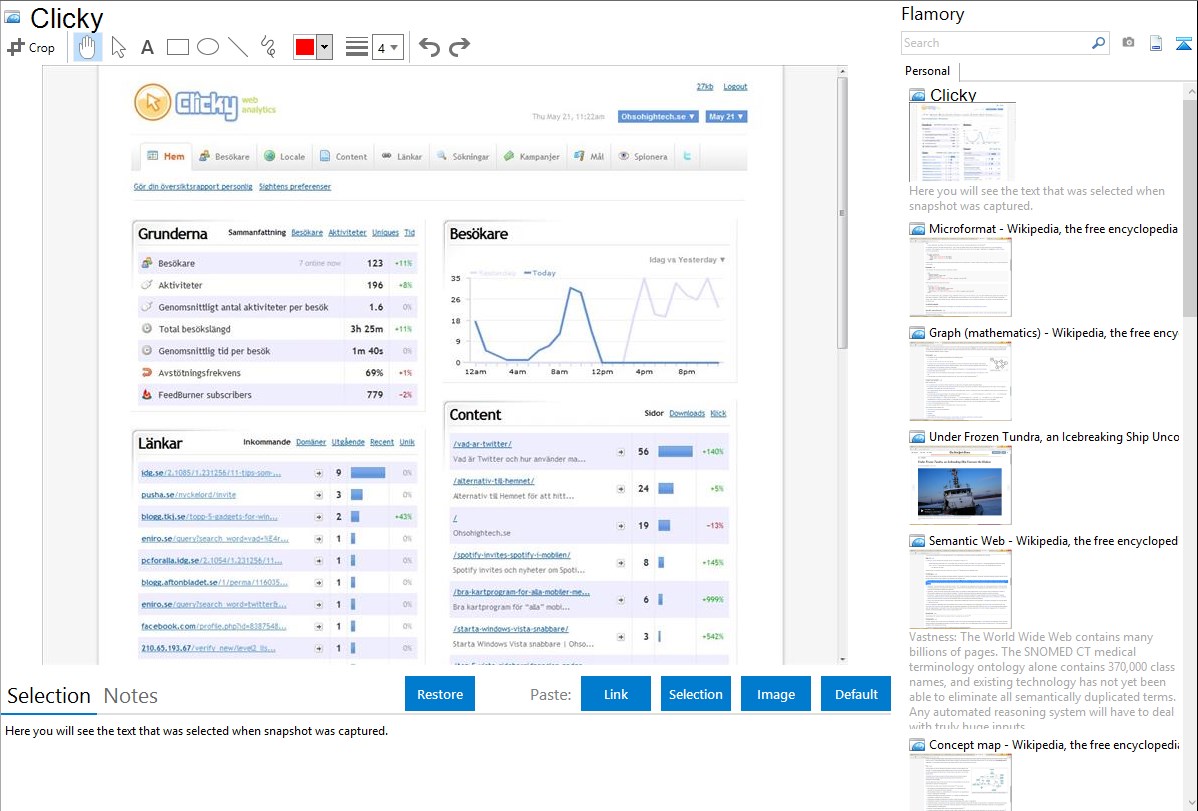Open the Microformat Wikipedia snapshot thumbnail
Image resolution: width=1198 pixels, height=811 pixels.
click(960, 277)
